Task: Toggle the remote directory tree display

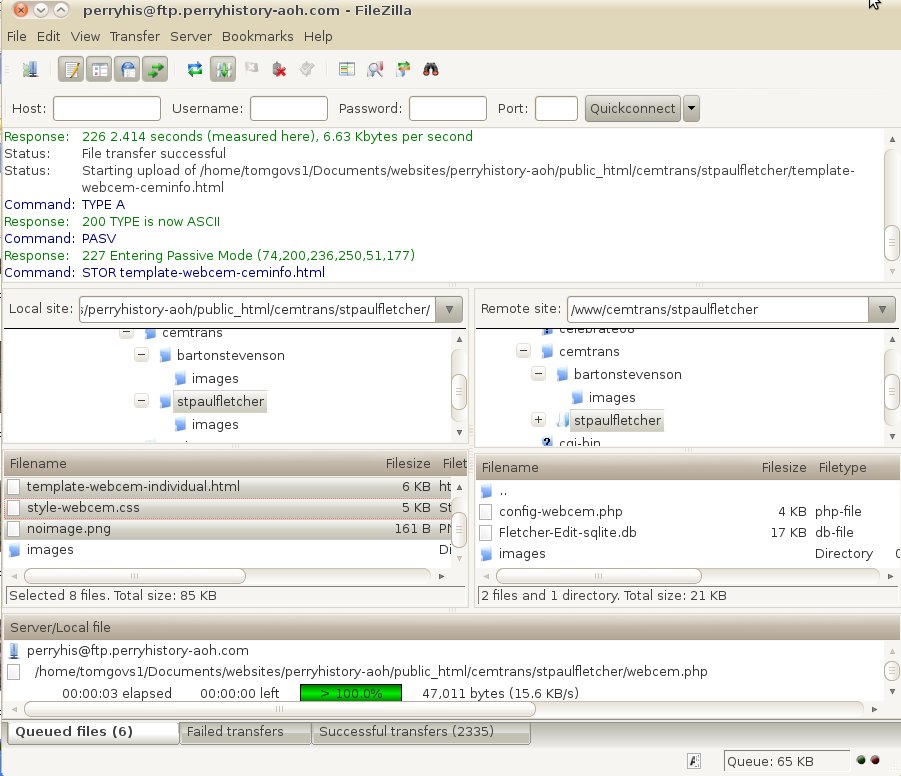Action: click(x=127, y=70)
